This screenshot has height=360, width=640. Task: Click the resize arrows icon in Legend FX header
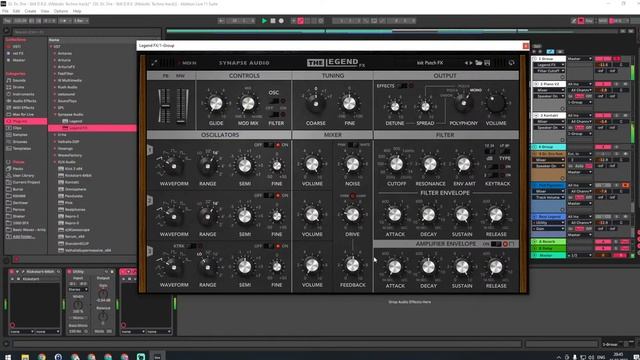click(x=154, y=63)
